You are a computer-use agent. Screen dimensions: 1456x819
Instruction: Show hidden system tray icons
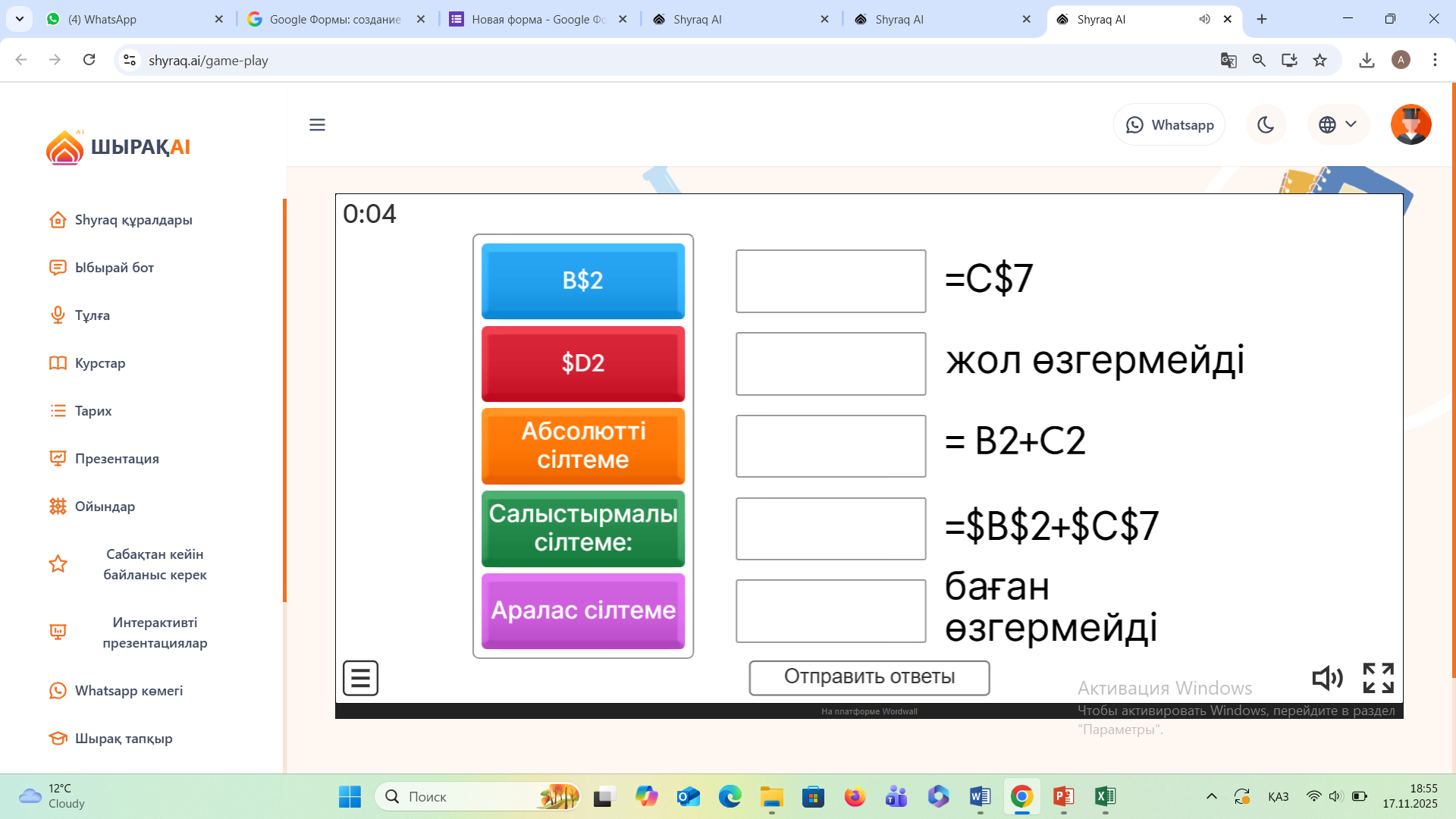[x=1212, y=796]
